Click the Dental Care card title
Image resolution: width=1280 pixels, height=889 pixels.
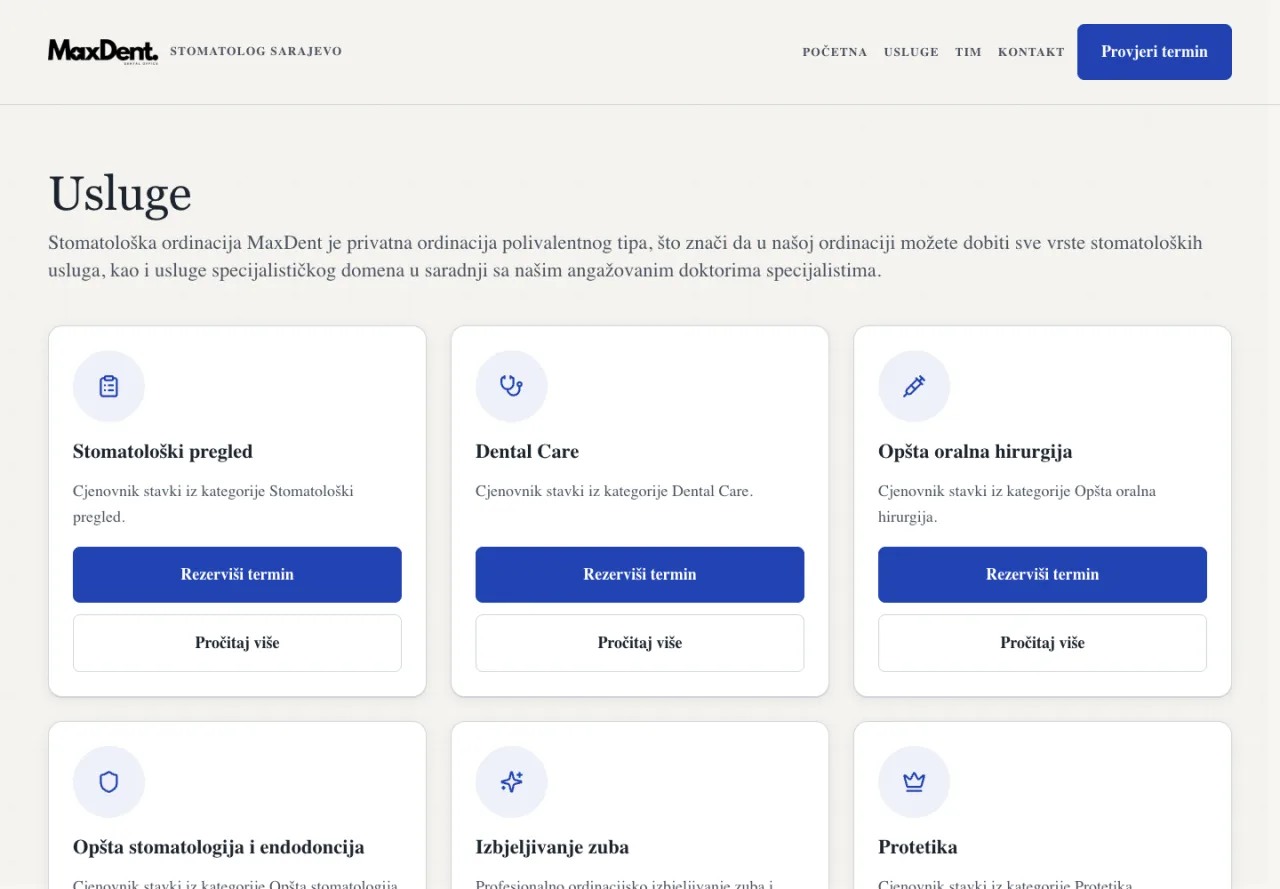(x=527, y=452)
